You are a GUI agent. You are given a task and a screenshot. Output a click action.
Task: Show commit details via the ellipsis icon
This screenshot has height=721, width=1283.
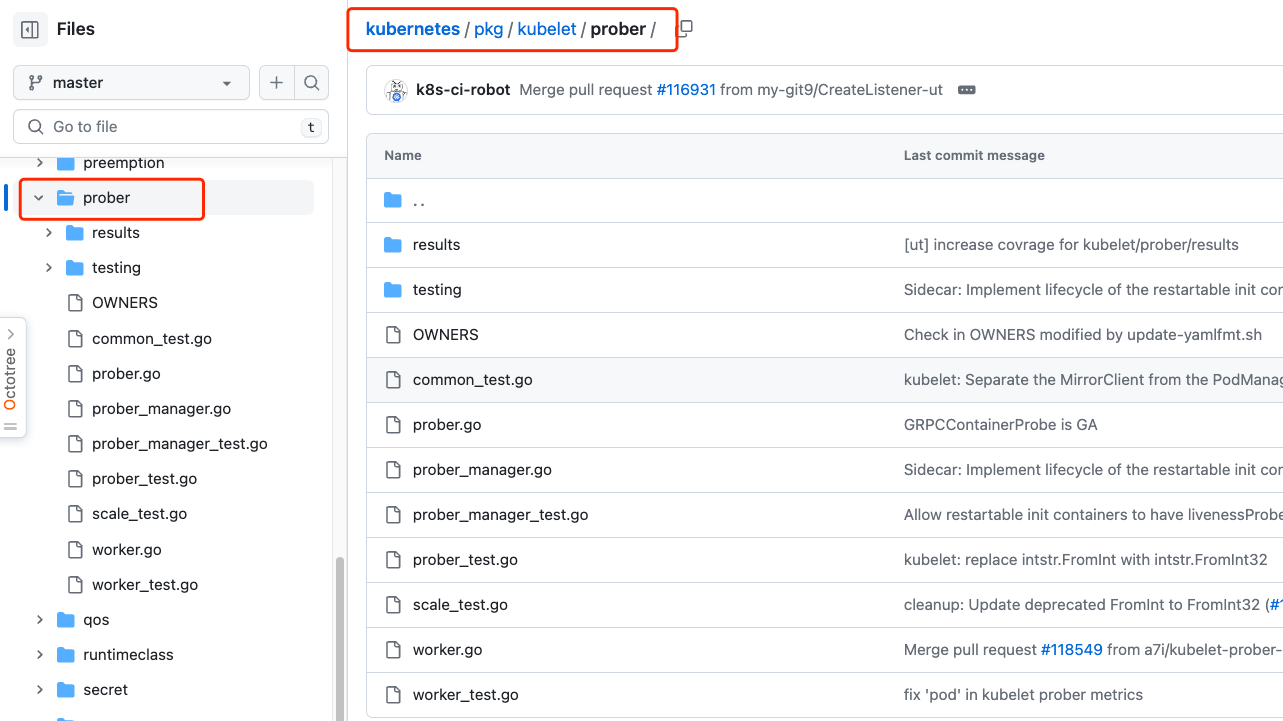[x=966, y=90]
